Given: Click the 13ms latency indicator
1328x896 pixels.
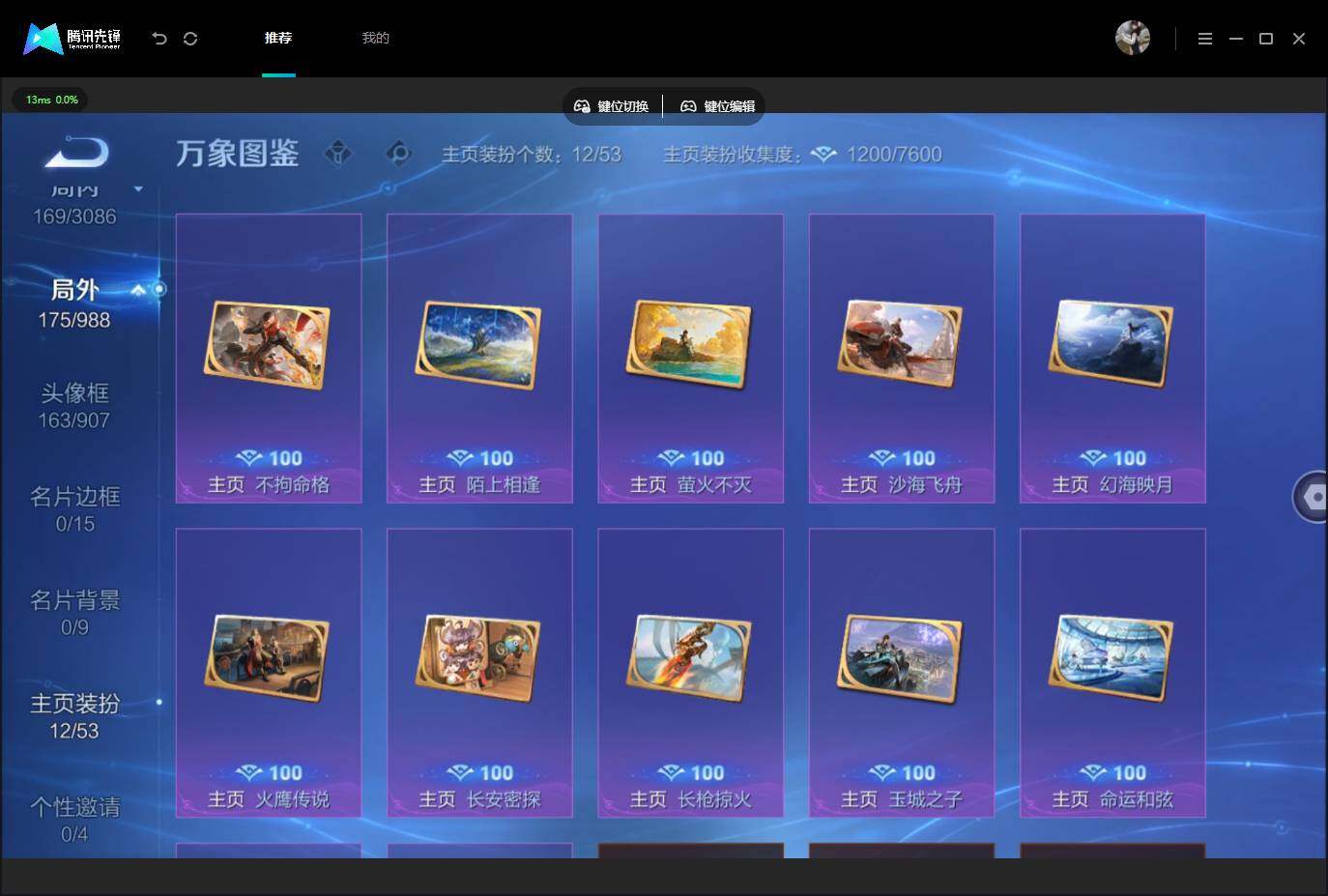Looking at the screenshot, I should click(51, 100).
